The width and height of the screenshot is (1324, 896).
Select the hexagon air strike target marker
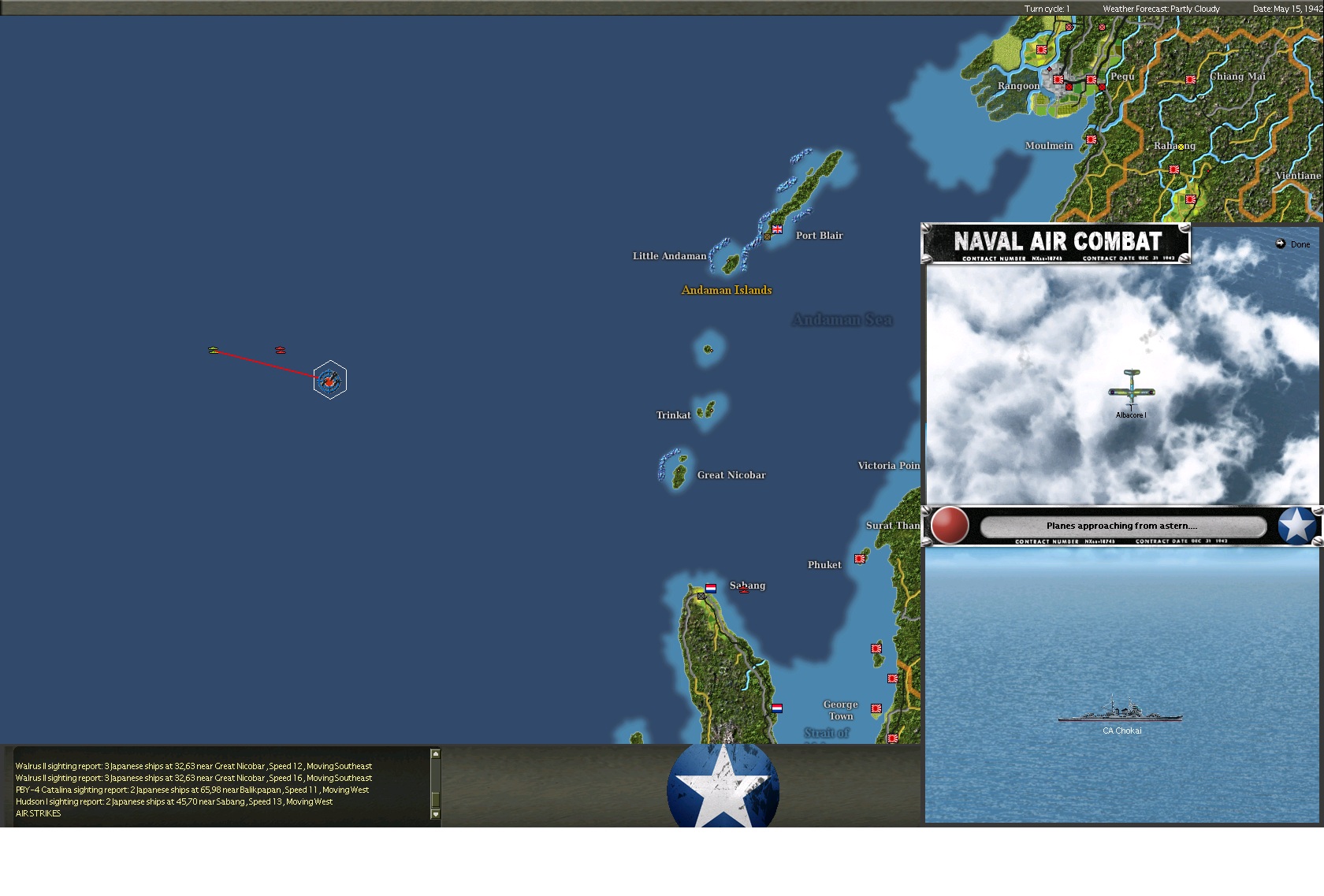[329, 380]
